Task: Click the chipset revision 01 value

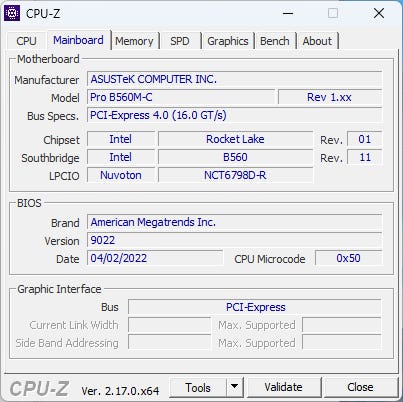Action: coord(365,139)
